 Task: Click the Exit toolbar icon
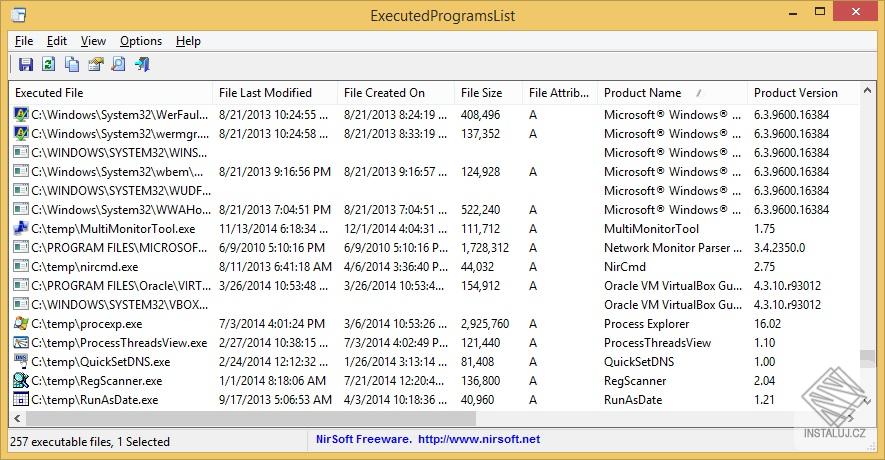[142, 64]
